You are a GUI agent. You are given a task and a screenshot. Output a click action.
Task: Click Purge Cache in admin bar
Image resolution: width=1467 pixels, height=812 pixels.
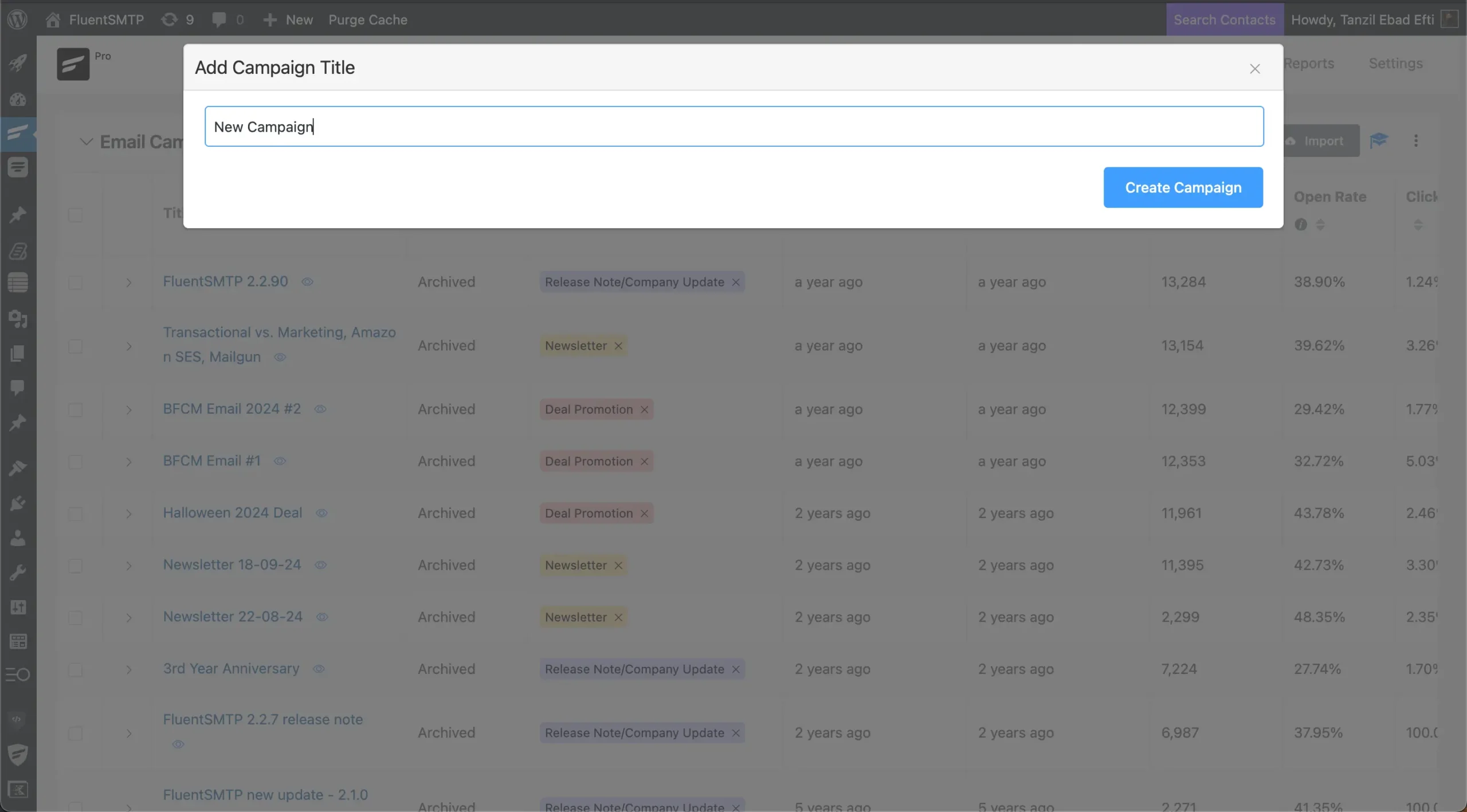pos(368,19)
